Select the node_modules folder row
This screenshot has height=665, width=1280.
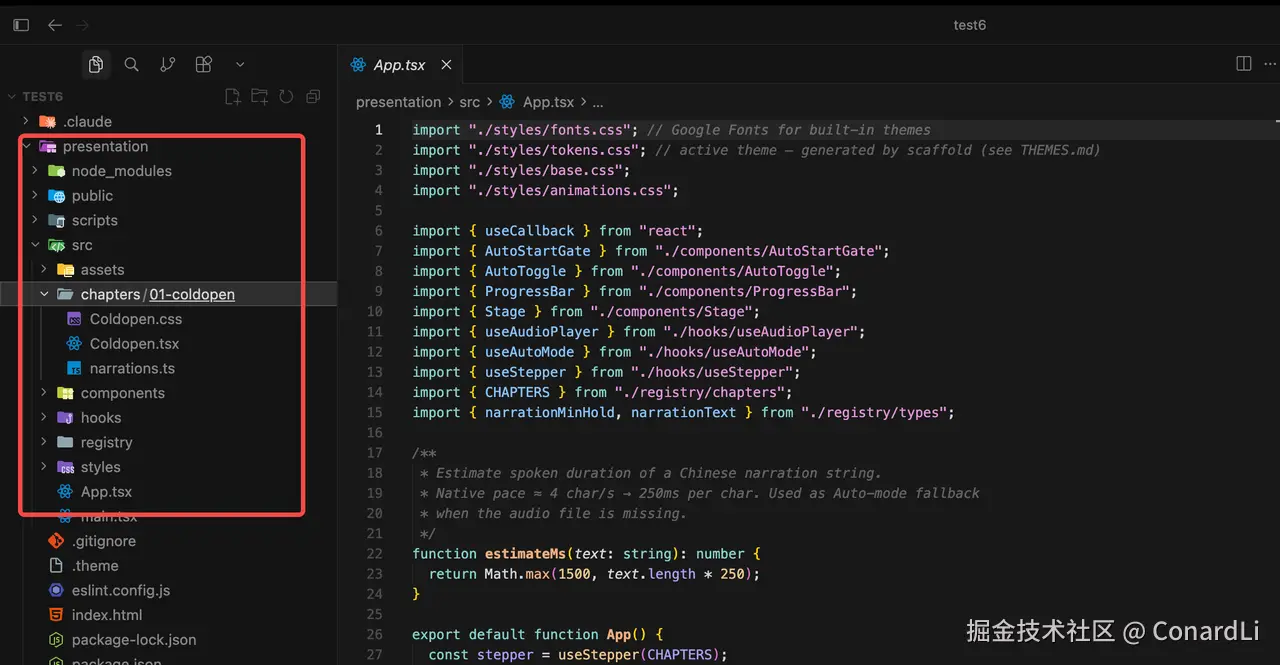(168, 171)
